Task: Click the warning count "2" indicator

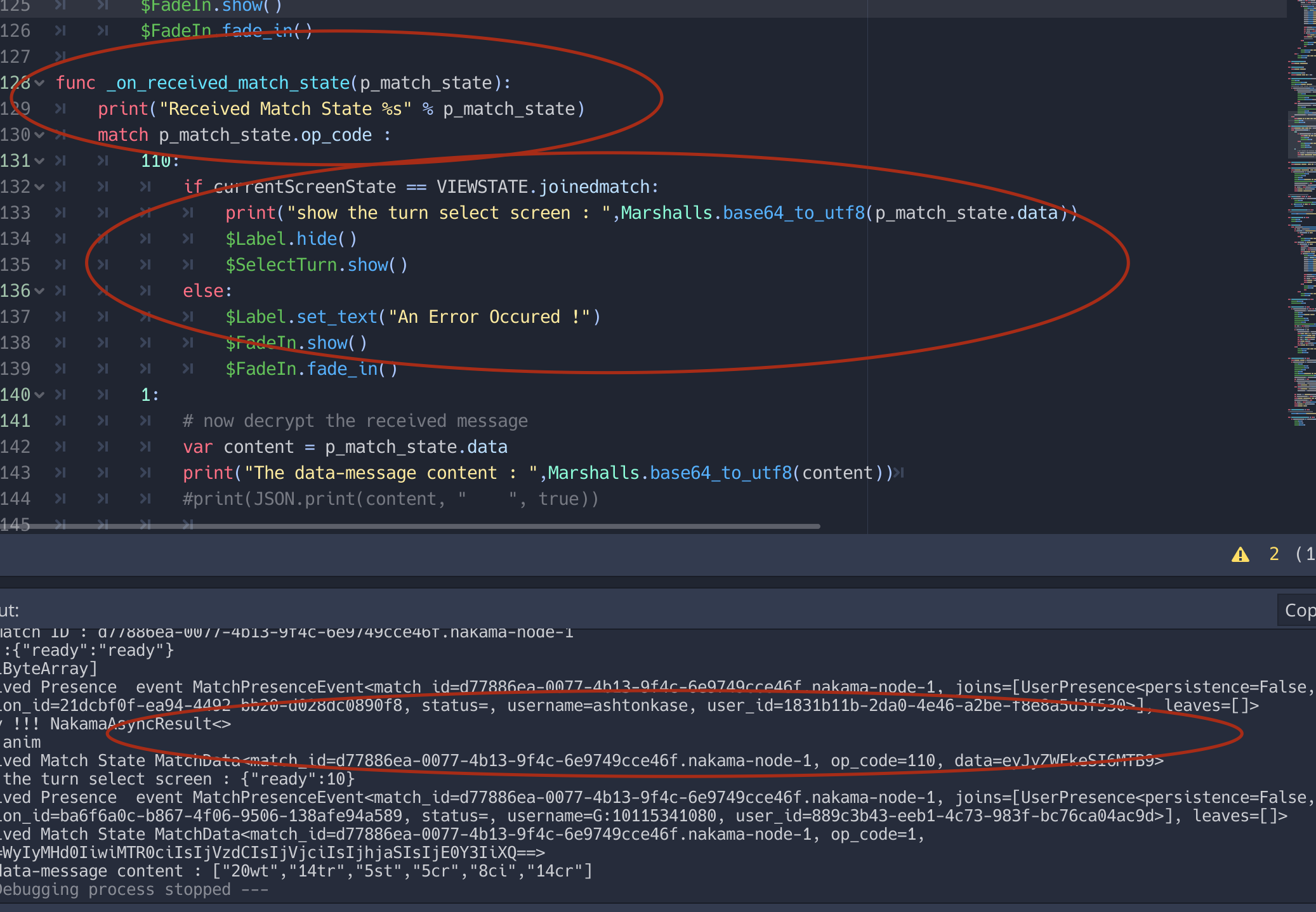Action: 1273,554
